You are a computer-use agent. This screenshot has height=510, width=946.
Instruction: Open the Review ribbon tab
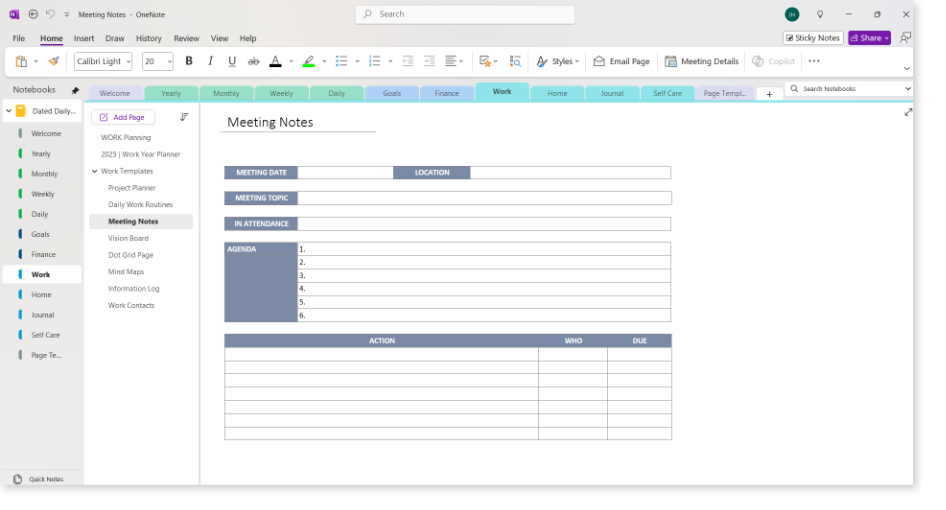[x=186, y=38]
